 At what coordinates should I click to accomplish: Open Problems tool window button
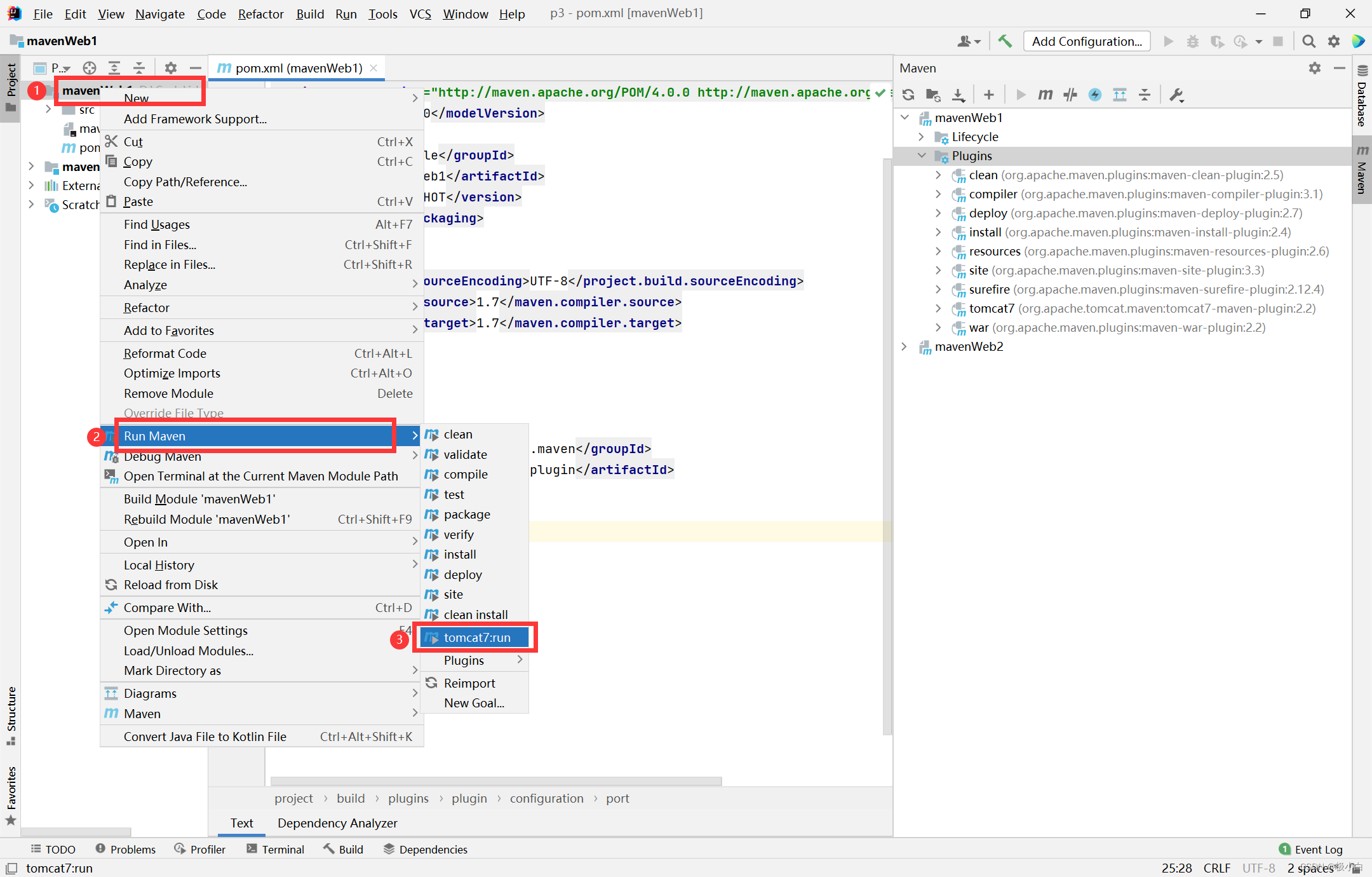125,849
